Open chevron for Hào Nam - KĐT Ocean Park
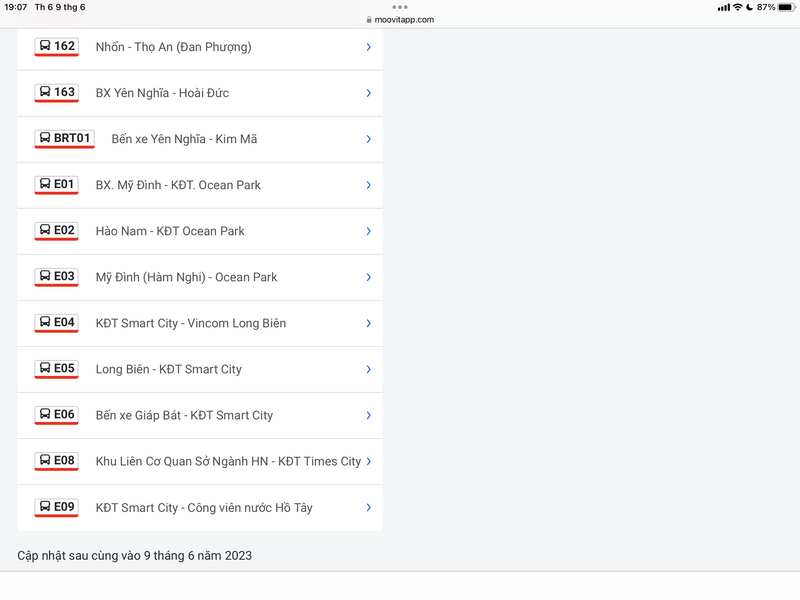This screenshot has width=800, height=600. tap(368, 231)
